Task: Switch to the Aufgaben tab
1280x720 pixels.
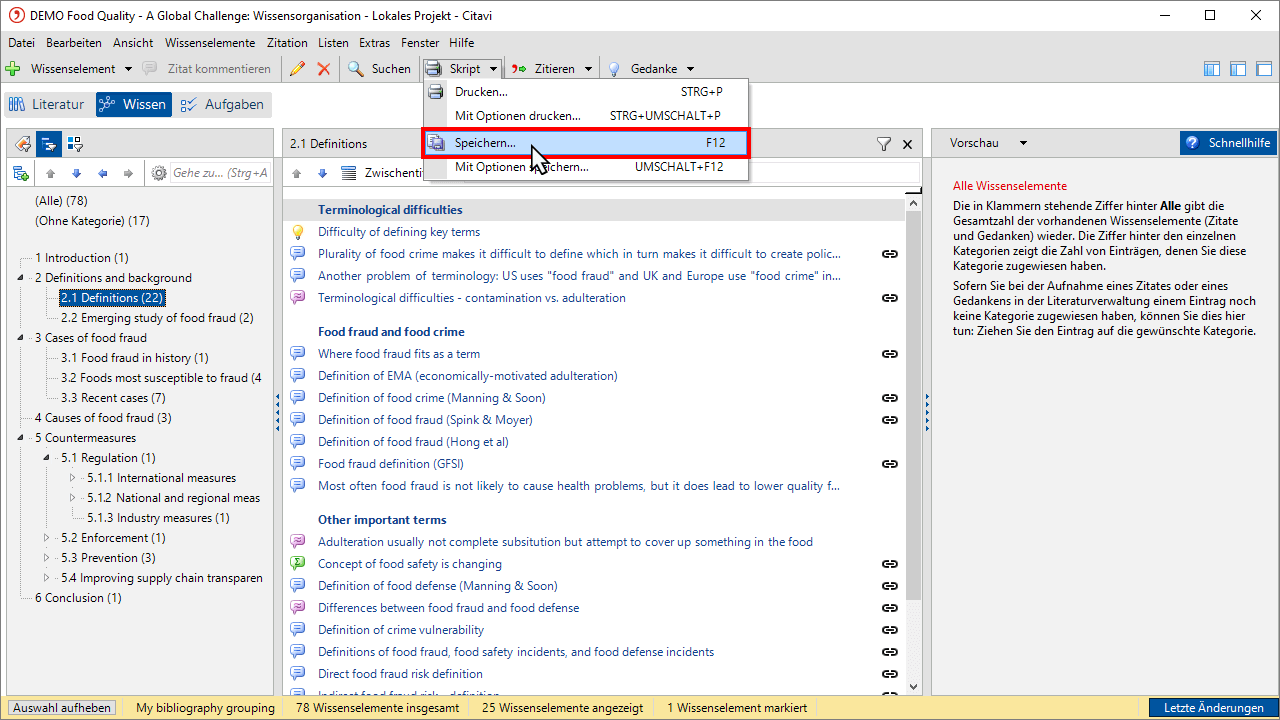Action: pos(222,104)
